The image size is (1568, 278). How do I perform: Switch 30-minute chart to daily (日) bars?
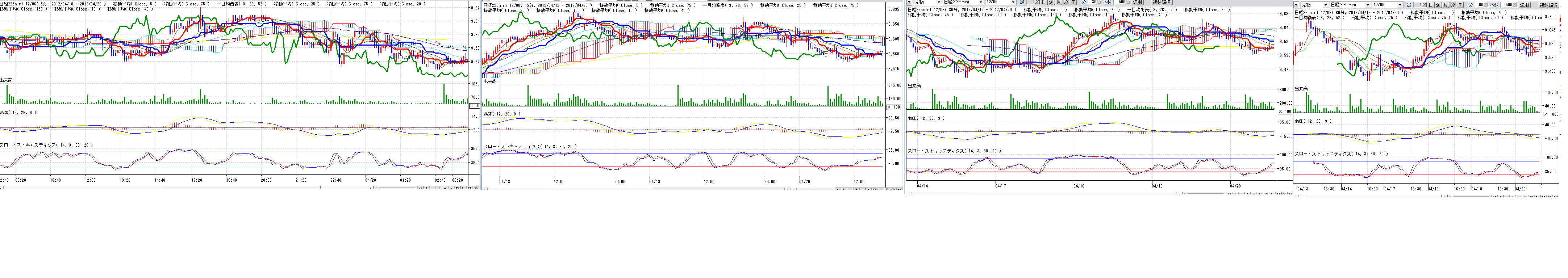[x=1044, y=3]
